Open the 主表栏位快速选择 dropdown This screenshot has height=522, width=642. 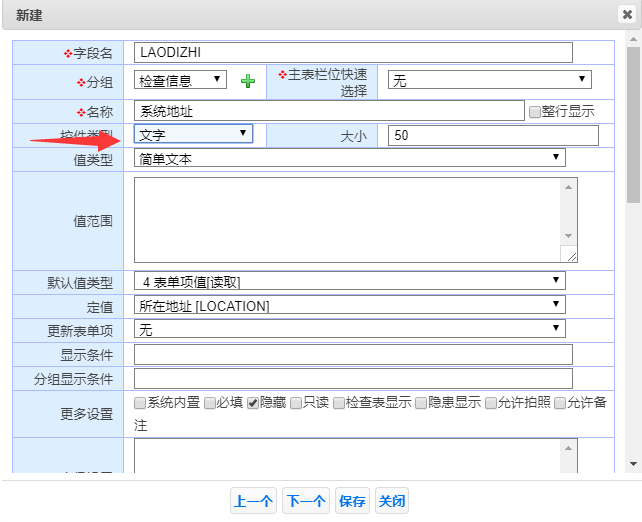tap(489, 80)
